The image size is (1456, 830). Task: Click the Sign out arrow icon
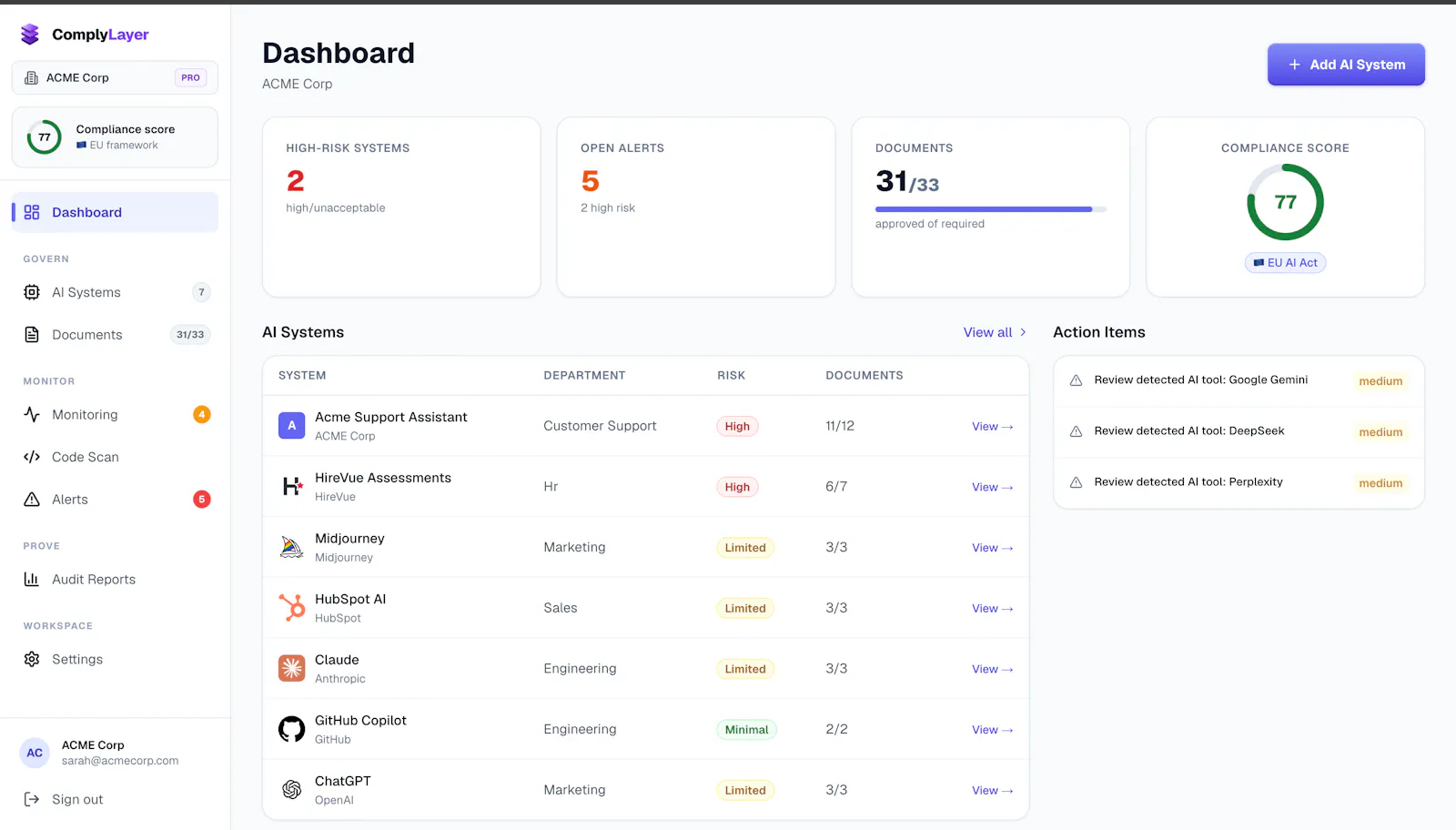pyautogui.click(x=32, y=799)
